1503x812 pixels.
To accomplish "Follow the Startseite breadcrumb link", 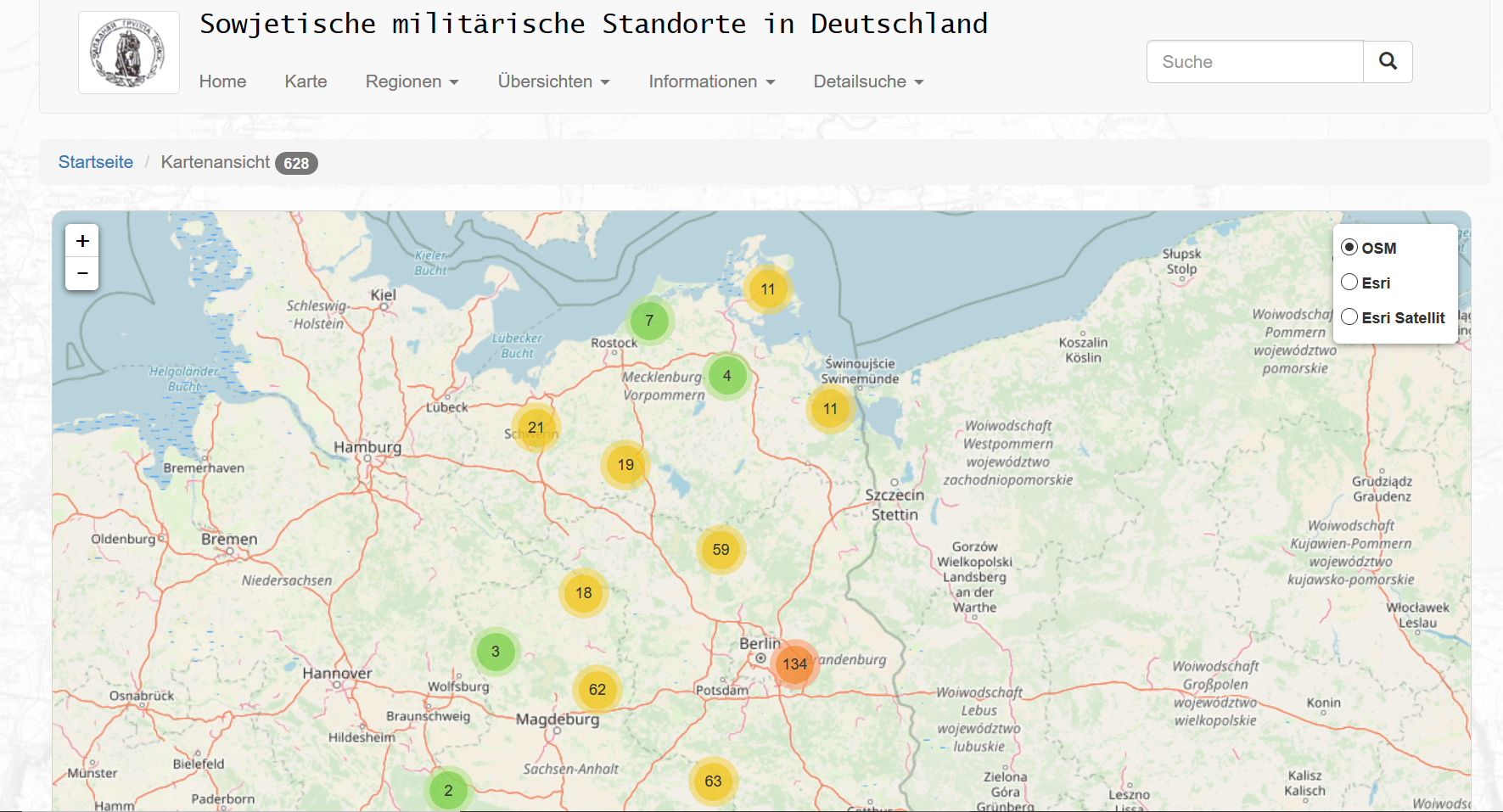I will coord(95,162).
